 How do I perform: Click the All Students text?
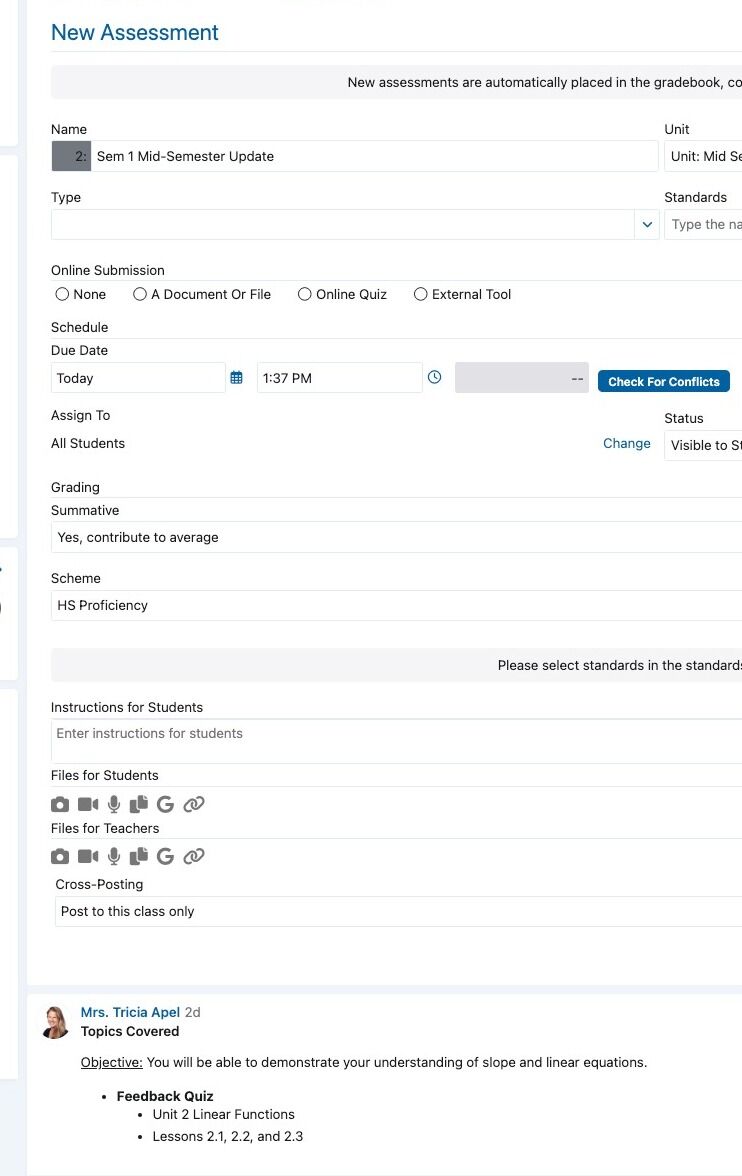(x=88, y=443)
